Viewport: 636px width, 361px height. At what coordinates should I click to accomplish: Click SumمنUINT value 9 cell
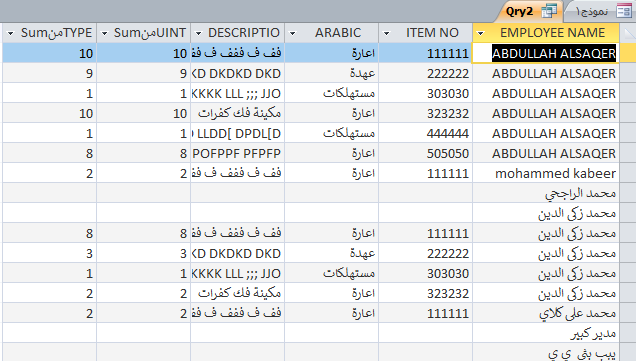click(143, 73)
